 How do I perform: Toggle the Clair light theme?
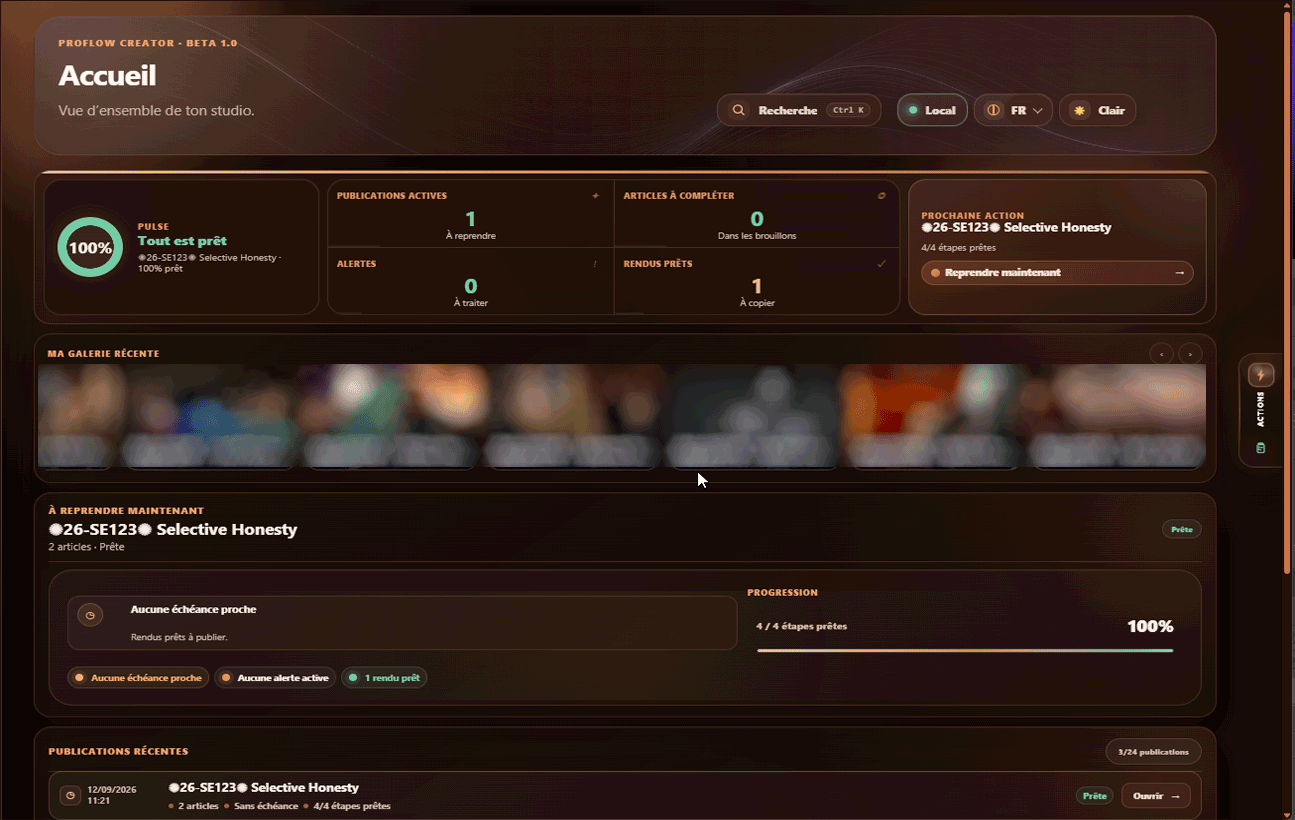[x=1097, y=110]
